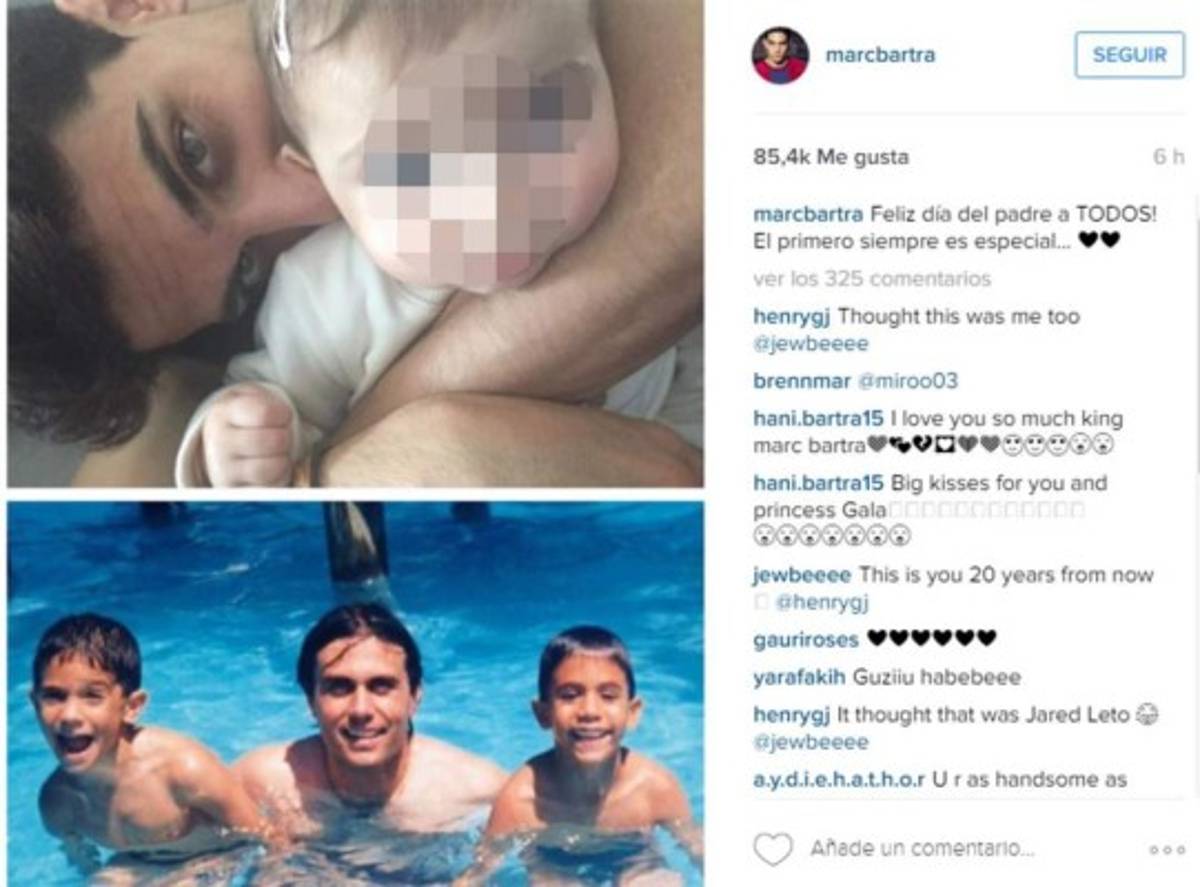Viewport: 1200px width, 887px height.
Task: Open the top selfie with baby photo
Action: click(x=355, y=243)
